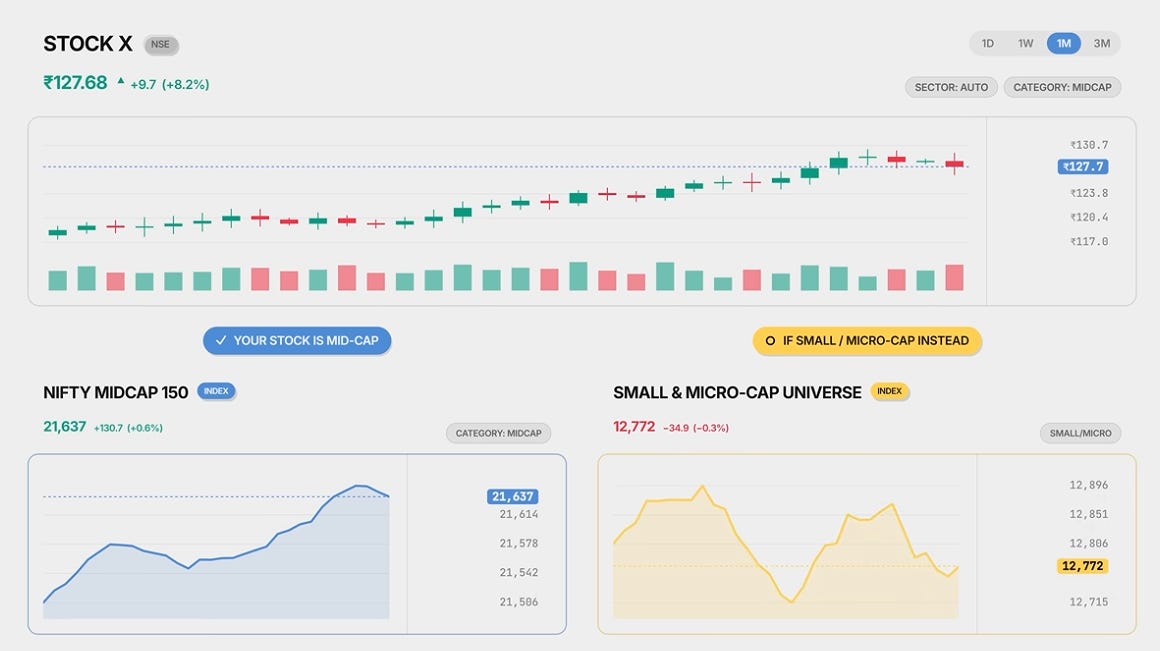Click the 12,715 axis label
1160x651 pixels.
[x=1088, y=602]
